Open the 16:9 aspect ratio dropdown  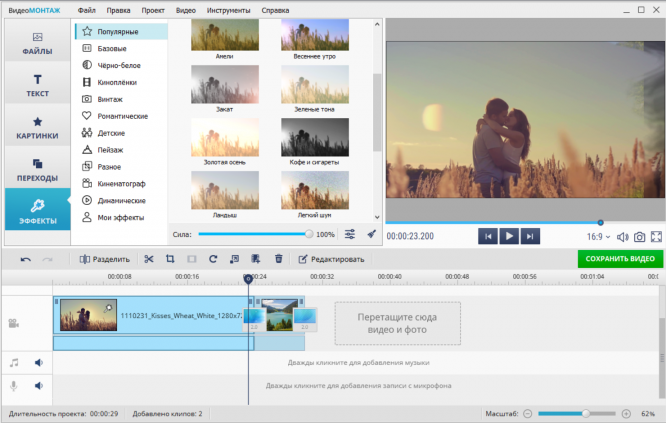point(597,237)
